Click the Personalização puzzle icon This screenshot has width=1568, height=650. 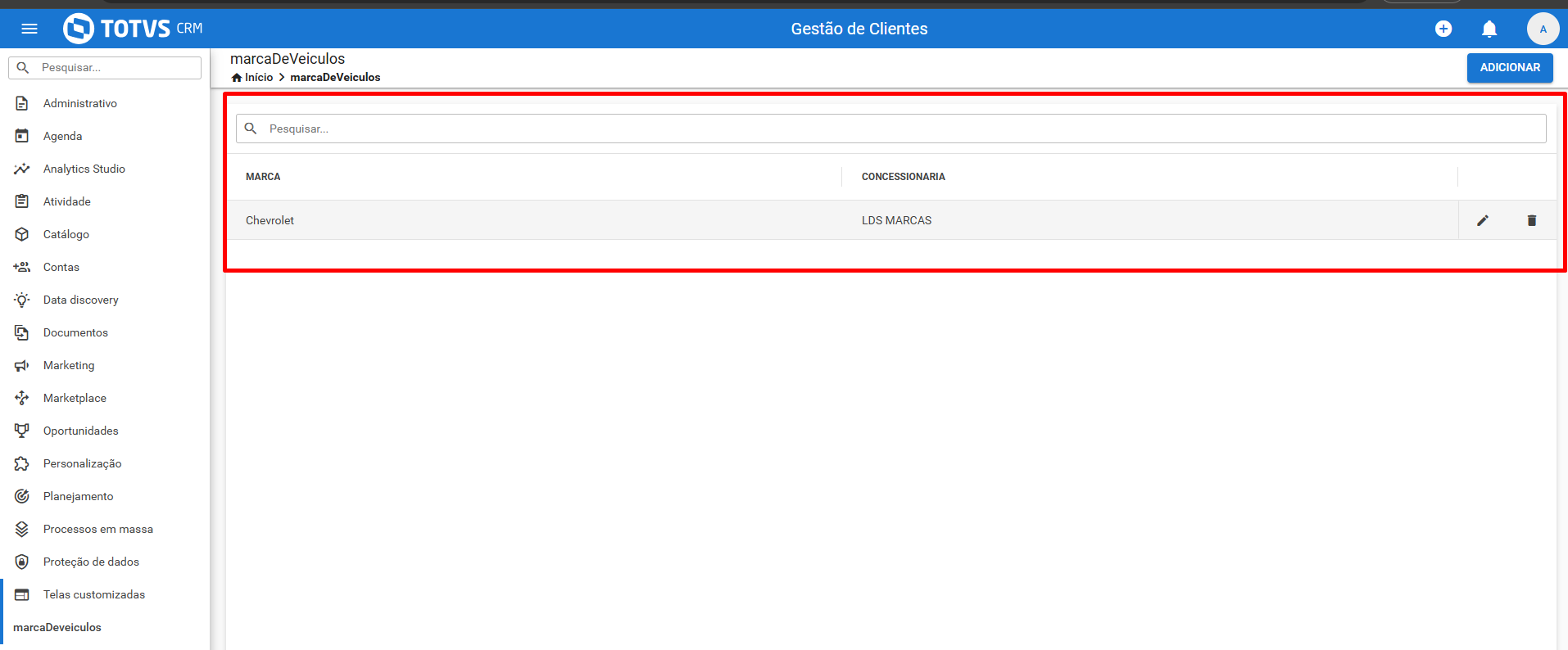(x=22, y=463)
